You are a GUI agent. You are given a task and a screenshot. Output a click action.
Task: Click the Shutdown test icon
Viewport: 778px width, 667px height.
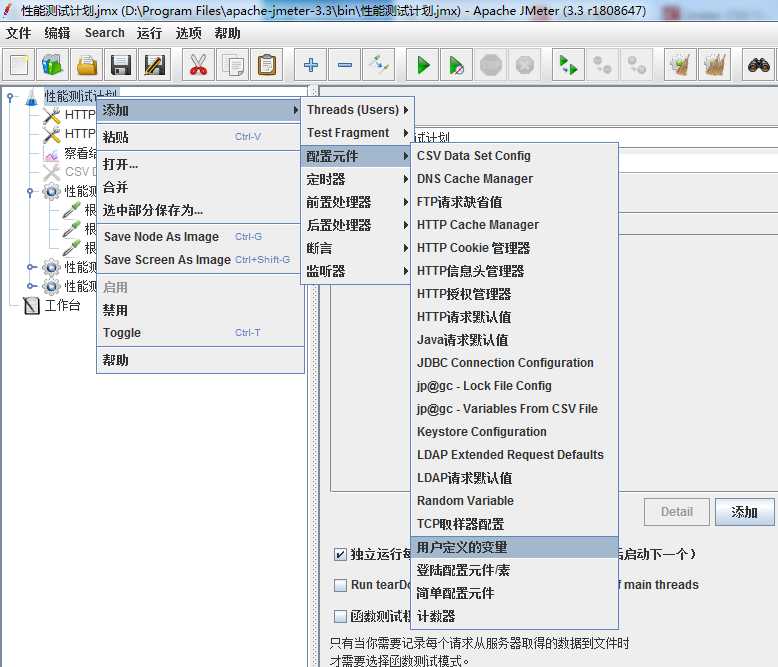(x=524, y=65)
